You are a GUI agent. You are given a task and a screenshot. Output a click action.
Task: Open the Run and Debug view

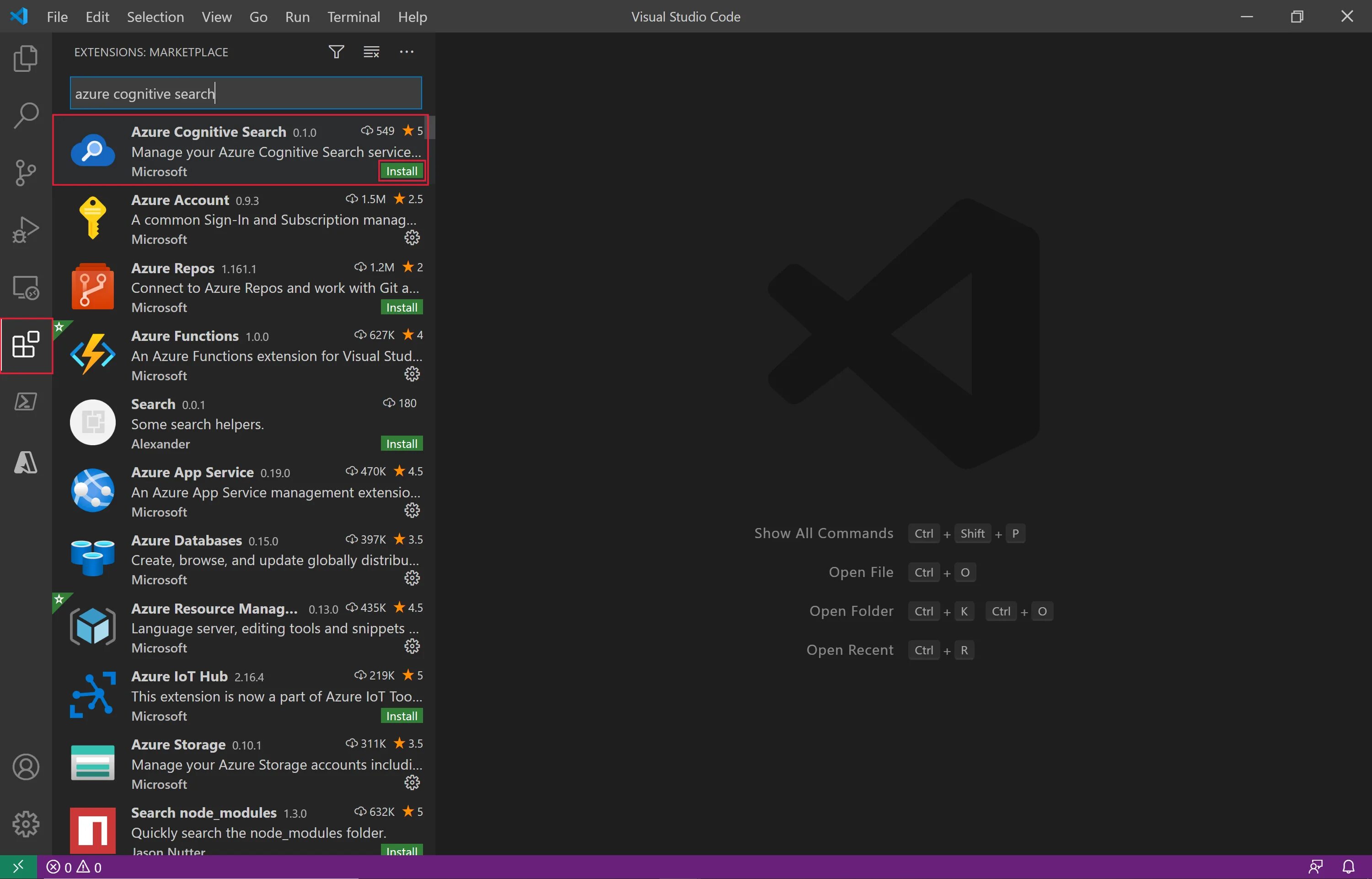pos(26,230)
